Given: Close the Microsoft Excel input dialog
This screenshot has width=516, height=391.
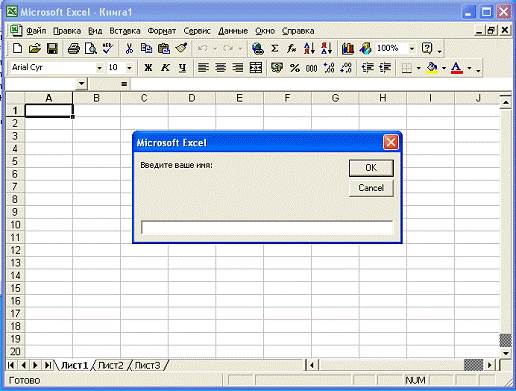Looking at the screenshot, I should 391,143.
